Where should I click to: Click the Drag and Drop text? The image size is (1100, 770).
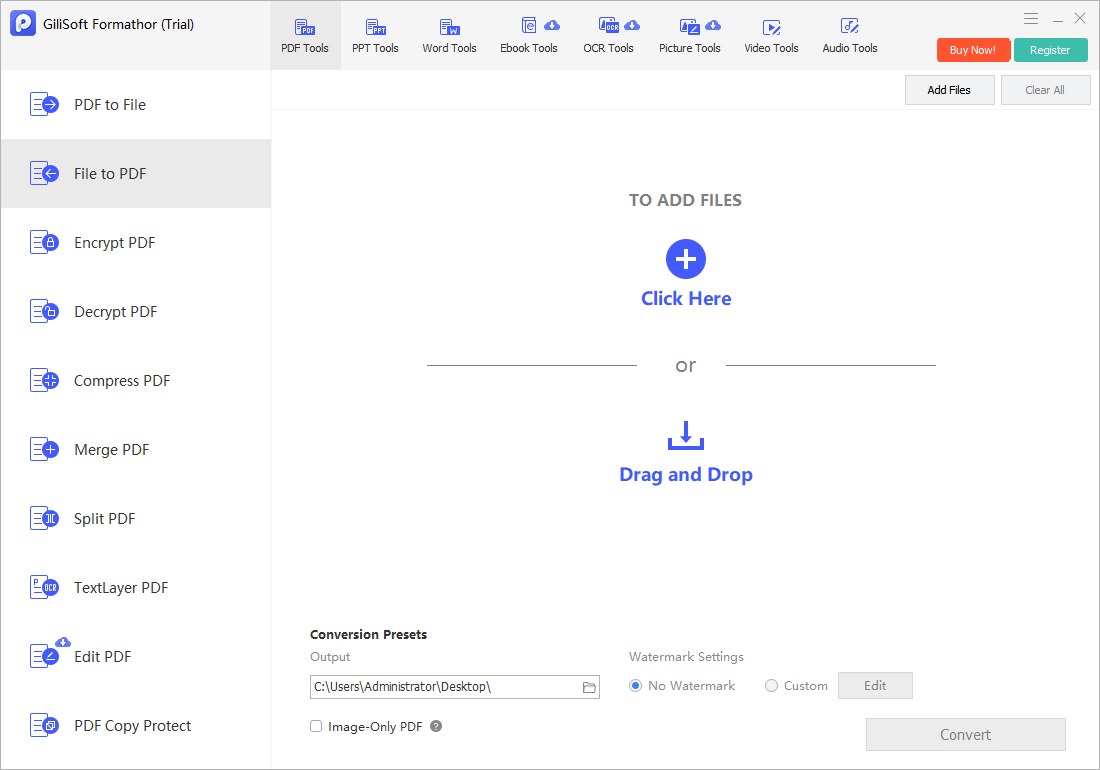point(686,475)
